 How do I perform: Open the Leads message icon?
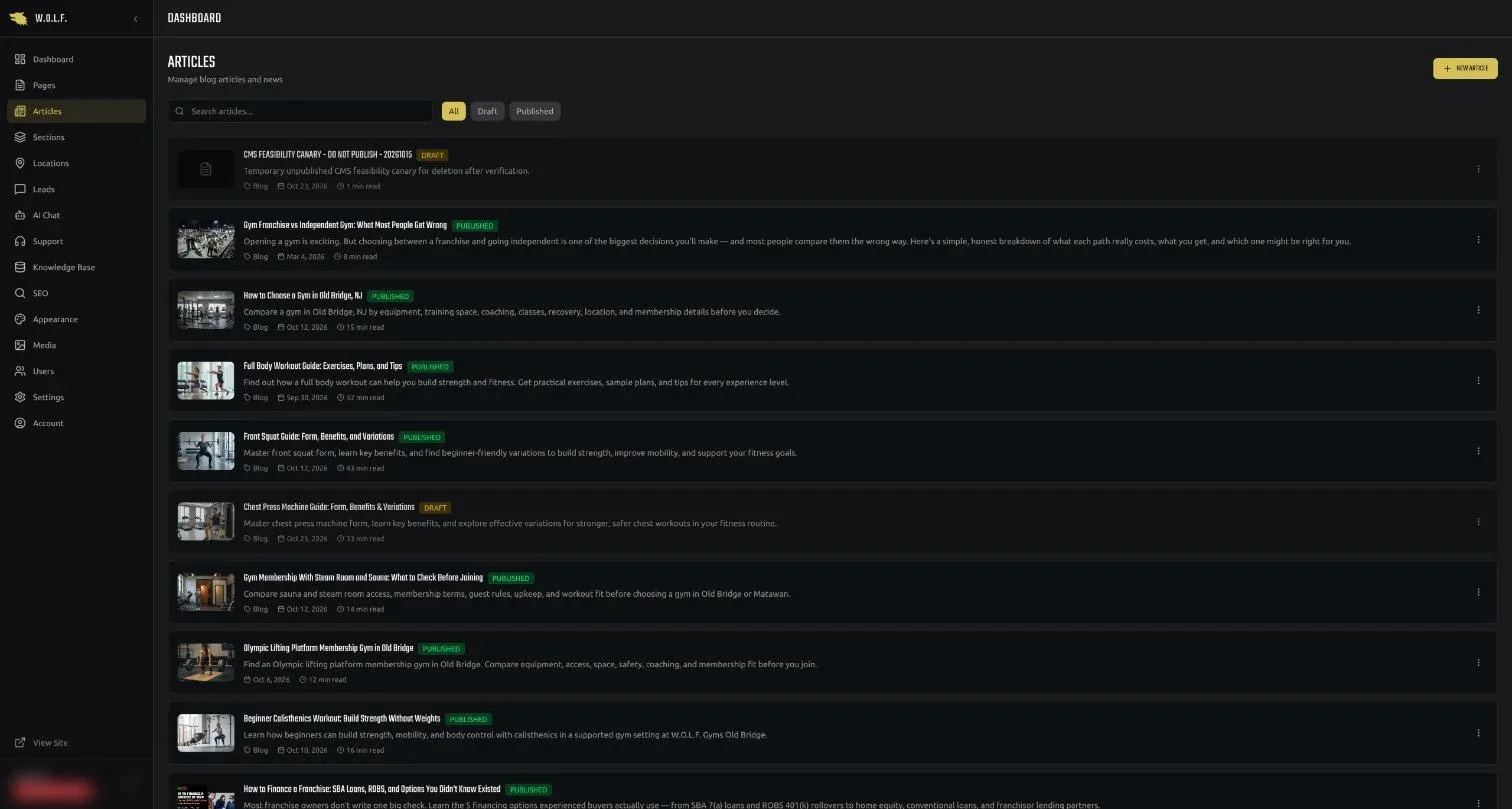coord(20,189)
